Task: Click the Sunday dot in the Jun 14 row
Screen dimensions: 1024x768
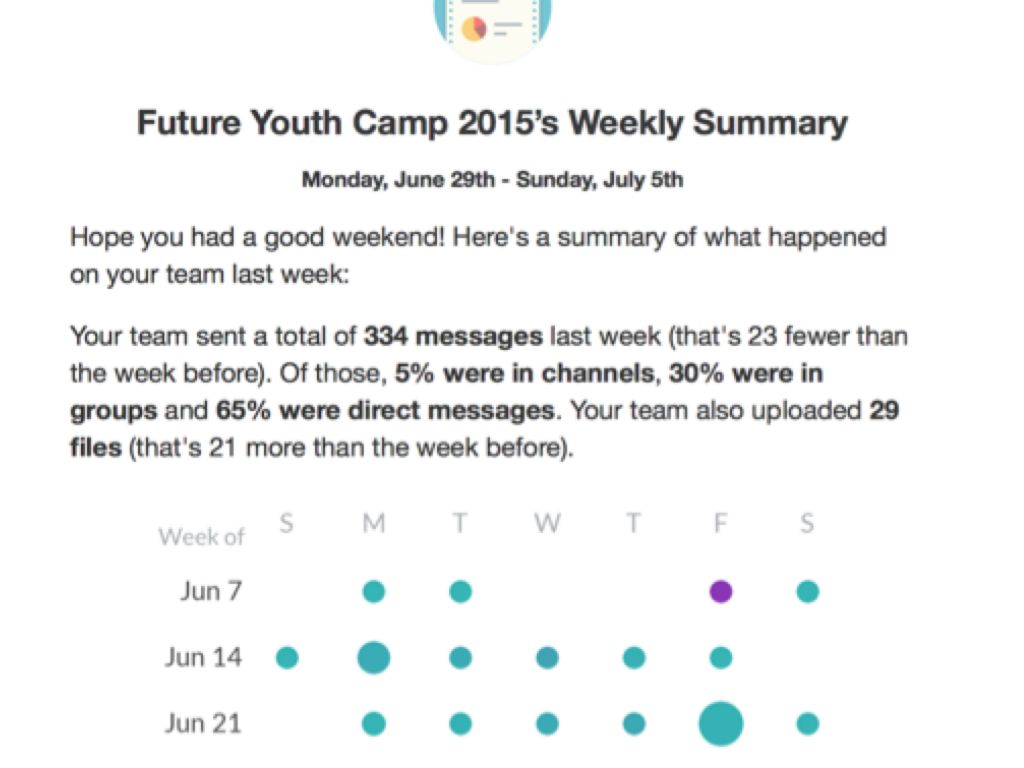Action: (x=287, y=658)
